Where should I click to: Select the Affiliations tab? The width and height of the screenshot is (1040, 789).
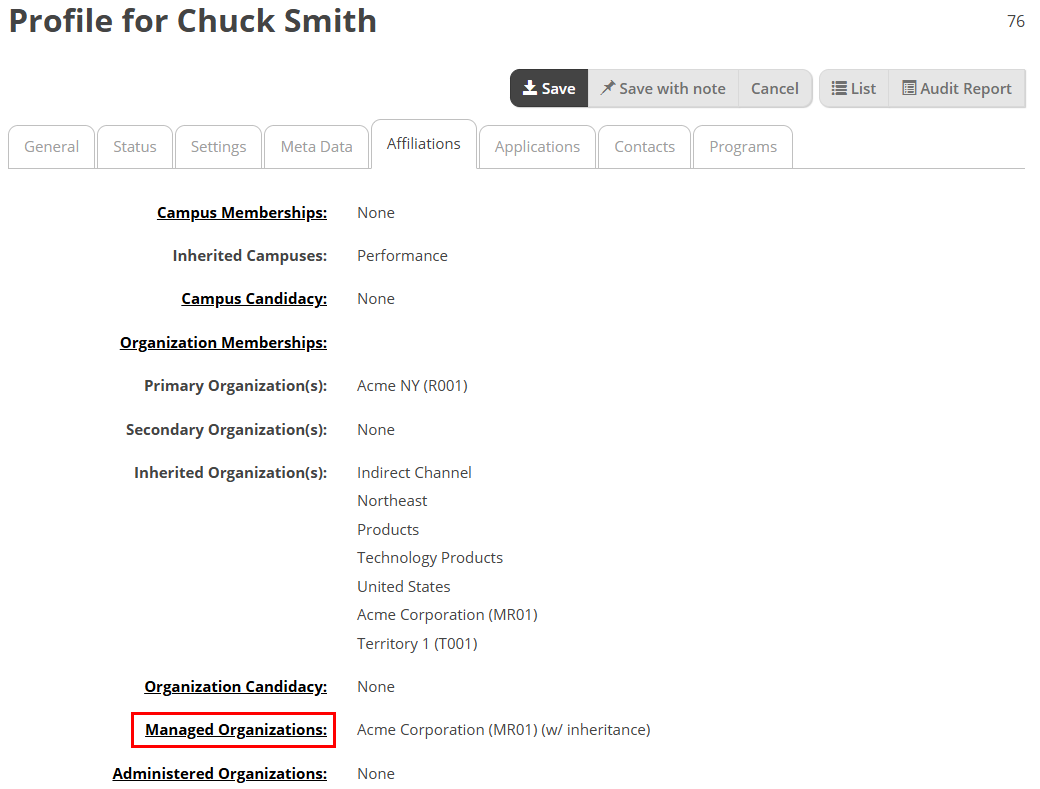pos(424,144)
